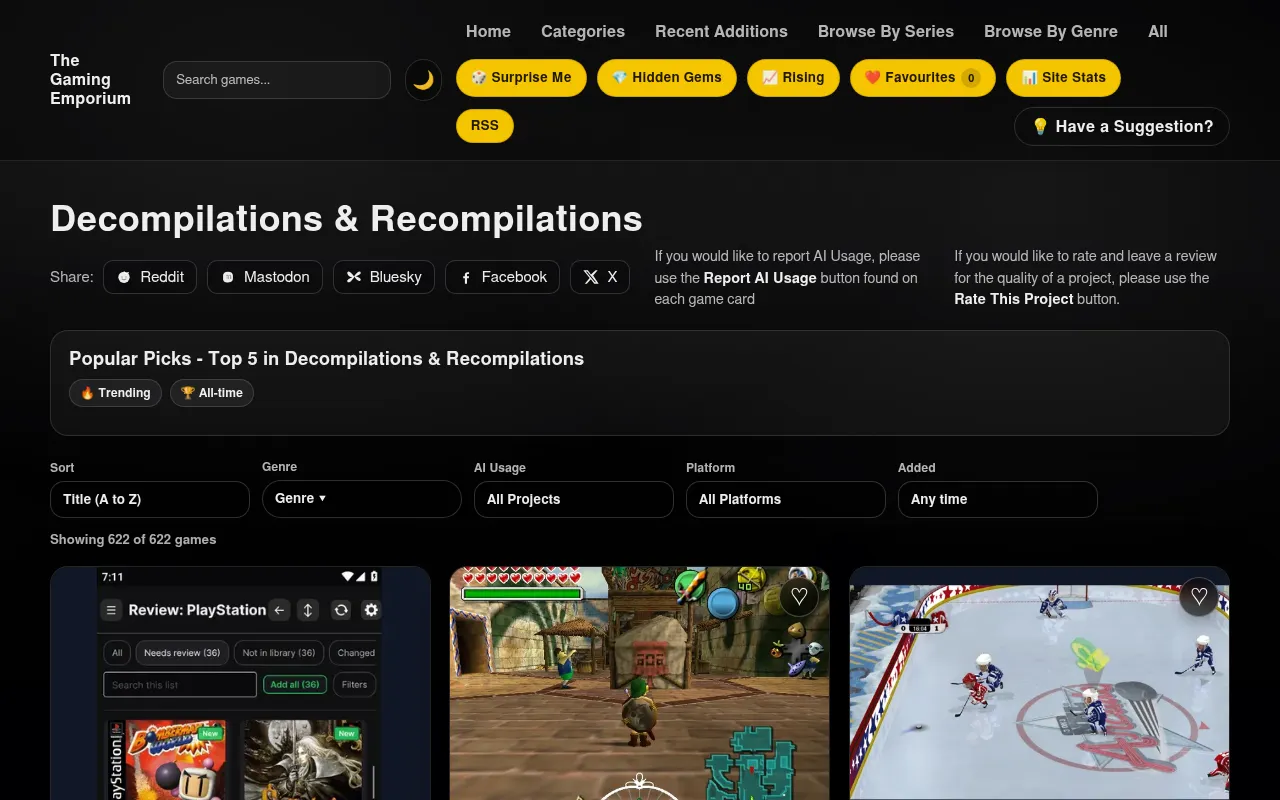The width and height of the screenshot is (1280, 800).
Task: Favourite the hockey game card via its heart
Action: pos(1199,597)
